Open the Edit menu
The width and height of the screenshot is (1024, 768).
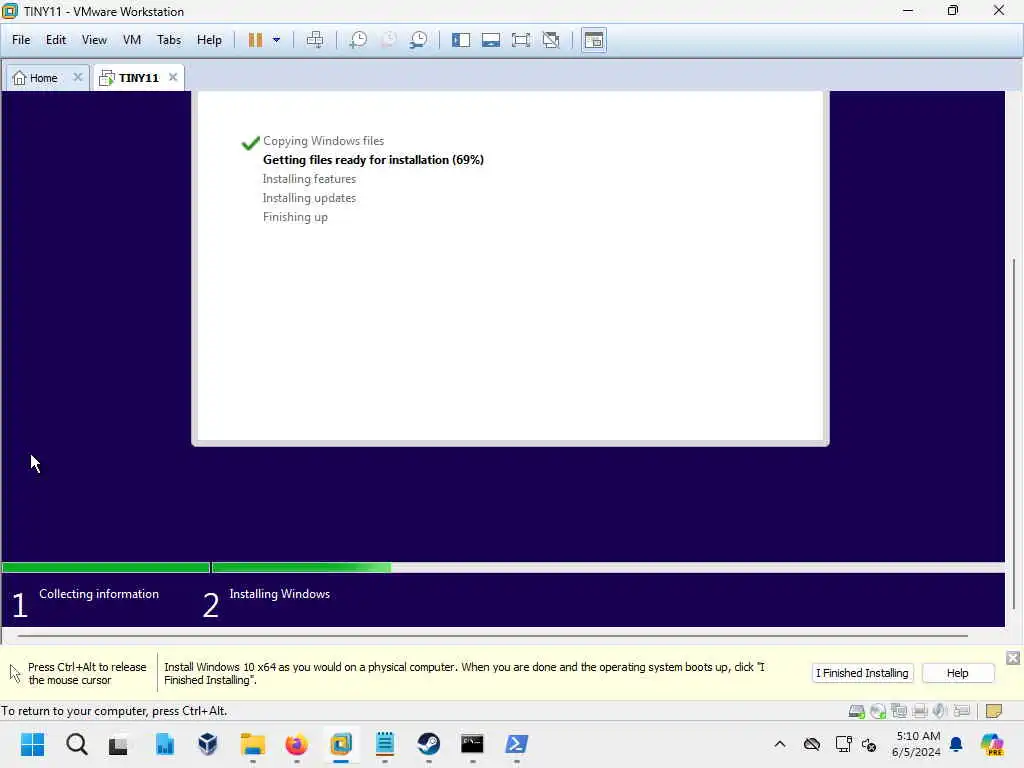point(56,40)
